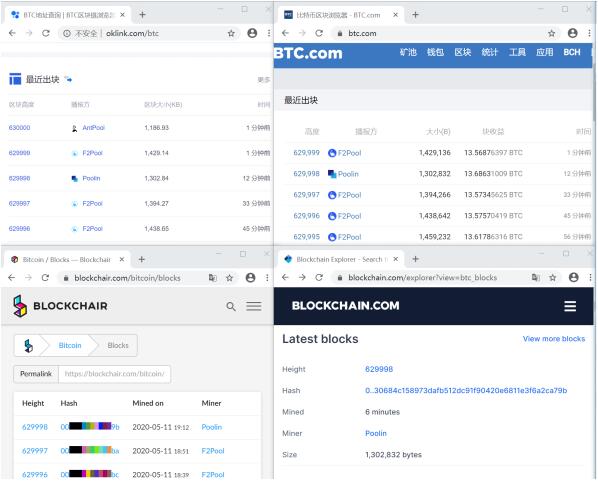Bookmark the oklink.com/btc page with star
The width and height of the screenshot is (598, 484).
click(x=231, y=34)
